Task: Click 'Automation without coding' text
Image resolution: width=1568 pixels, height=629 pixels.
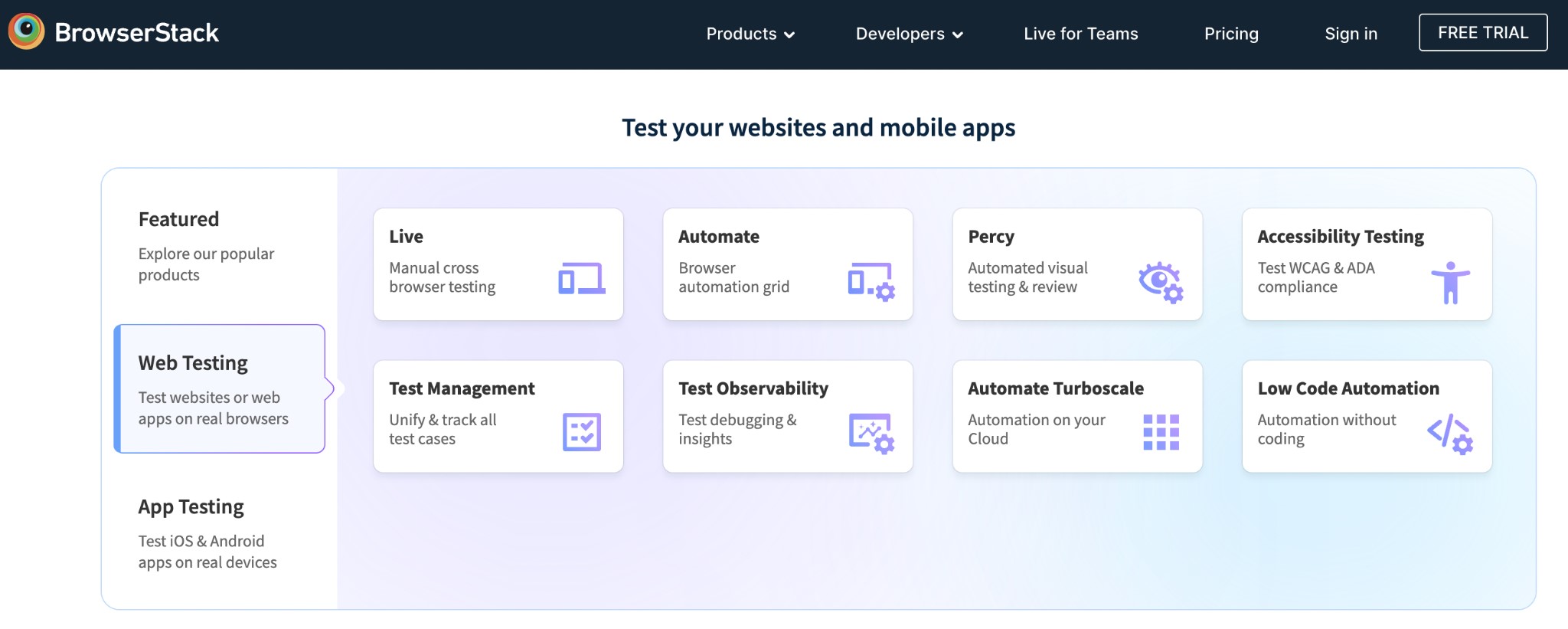Action: (x=1327, y=429)
